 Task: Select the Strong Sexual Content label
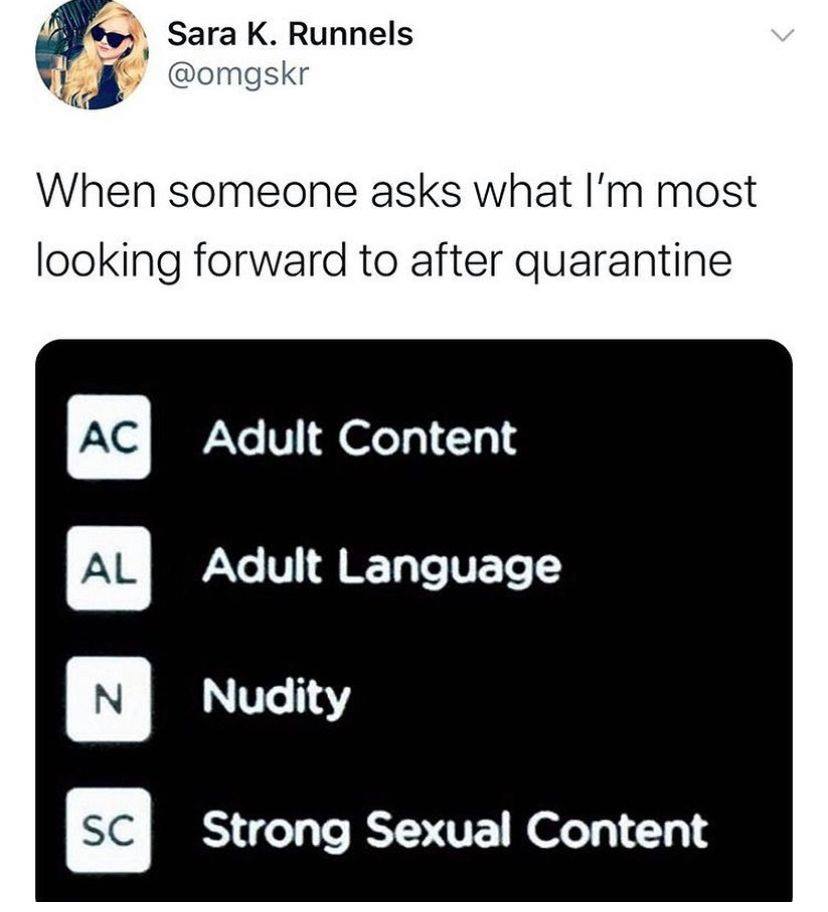click(x=455, y=831)
